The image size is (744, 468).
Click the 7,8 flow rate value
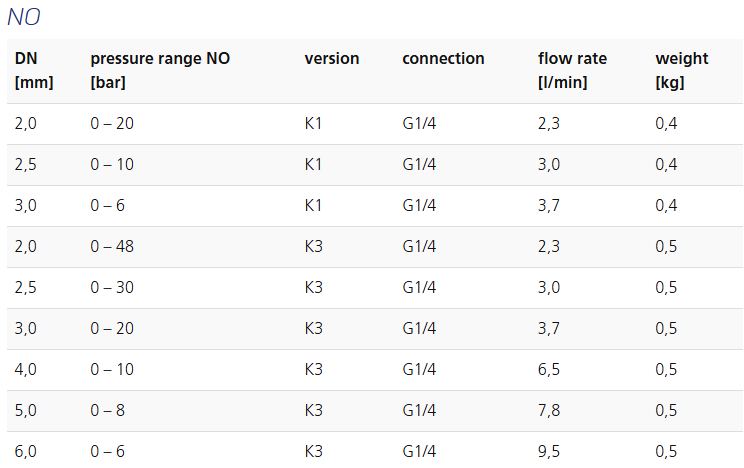click(549, 410)
